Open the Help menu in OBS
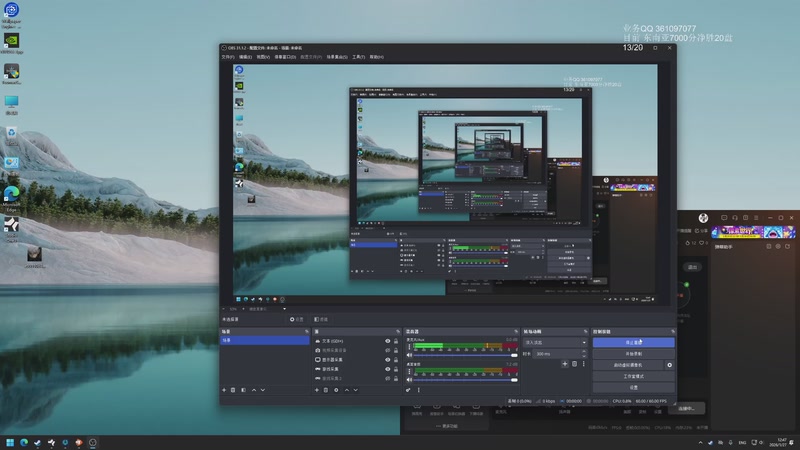The width and height of the screenshot is (800, 450). 377,57
